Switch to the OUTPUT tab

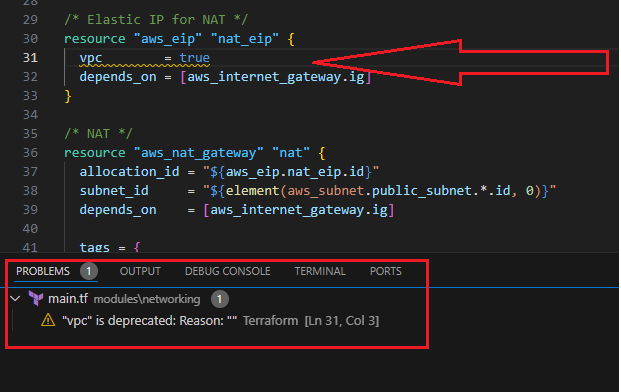(140, 271)
